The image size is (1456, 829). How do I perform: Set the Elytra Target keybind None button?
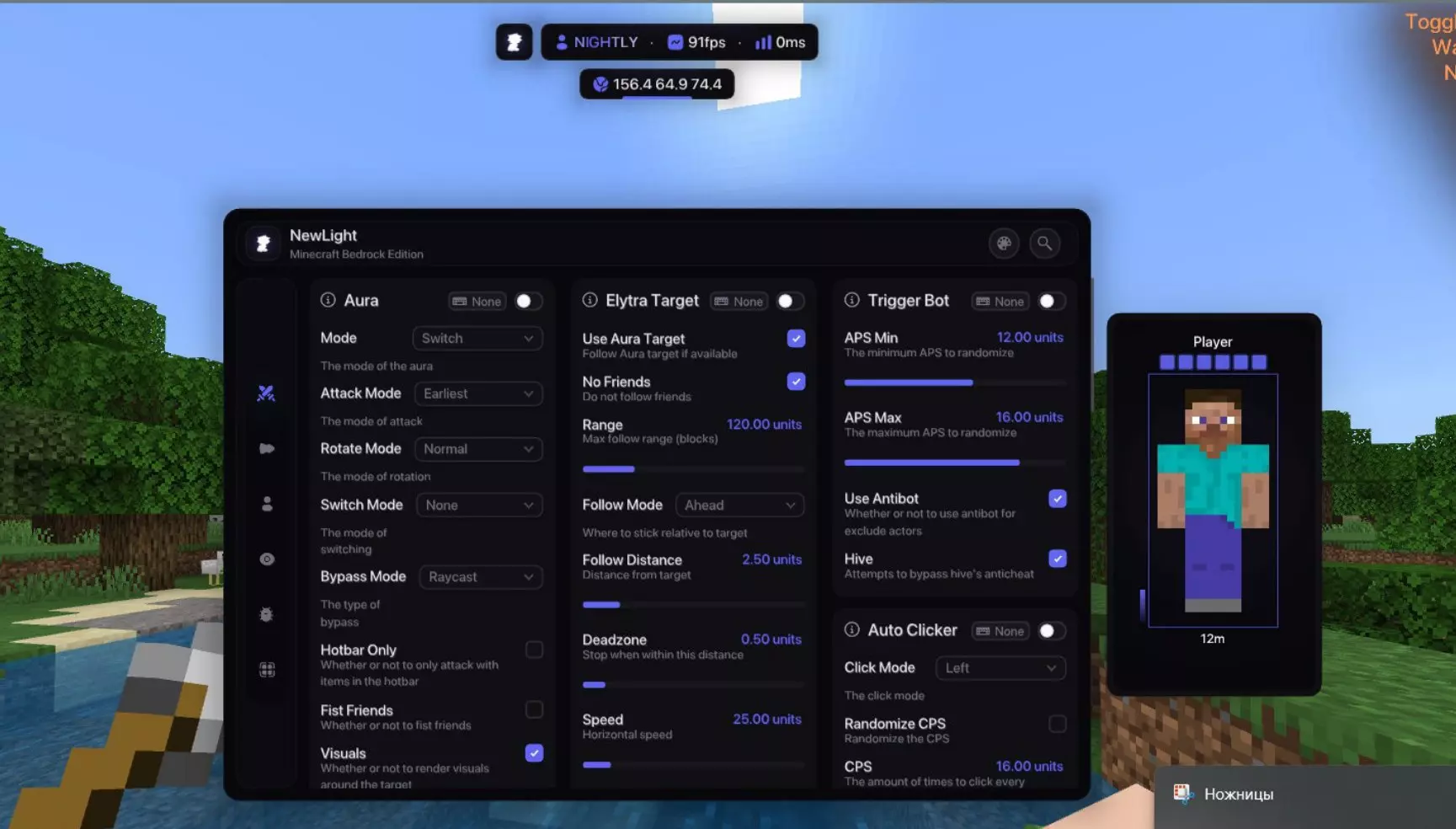click(x=739, y=301)
